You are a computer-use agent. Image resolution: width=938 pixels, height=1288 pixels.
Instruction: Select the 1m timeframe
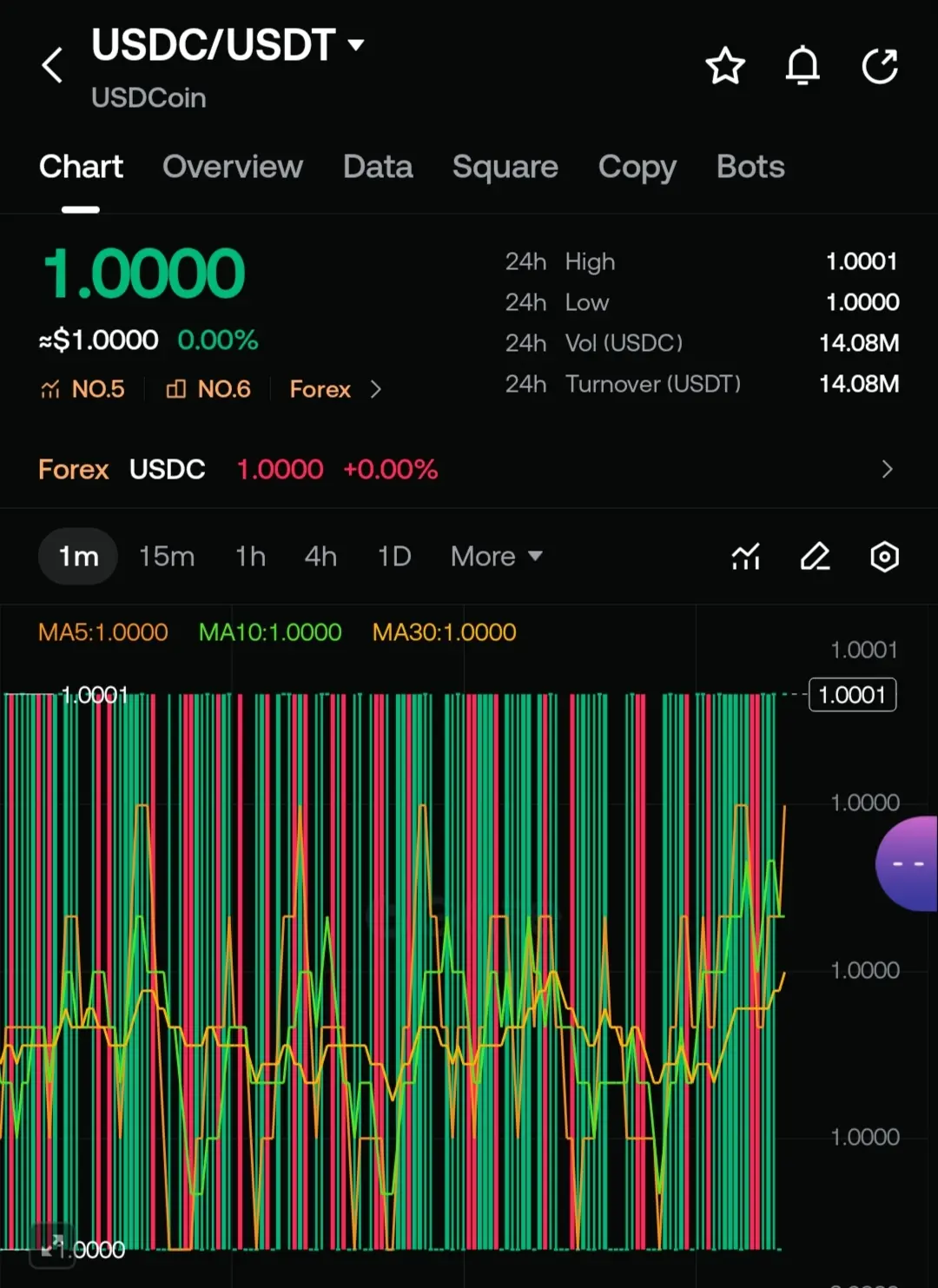pyautogui.click(x=78, y=556)
